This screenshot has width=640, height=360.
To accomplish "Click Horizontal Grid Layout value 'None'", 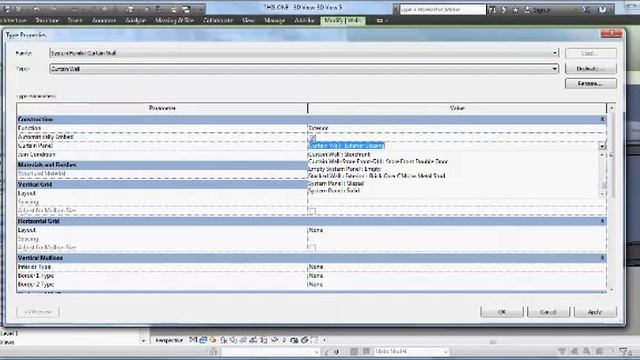I will pyautogui.click(x=456, y=230).
